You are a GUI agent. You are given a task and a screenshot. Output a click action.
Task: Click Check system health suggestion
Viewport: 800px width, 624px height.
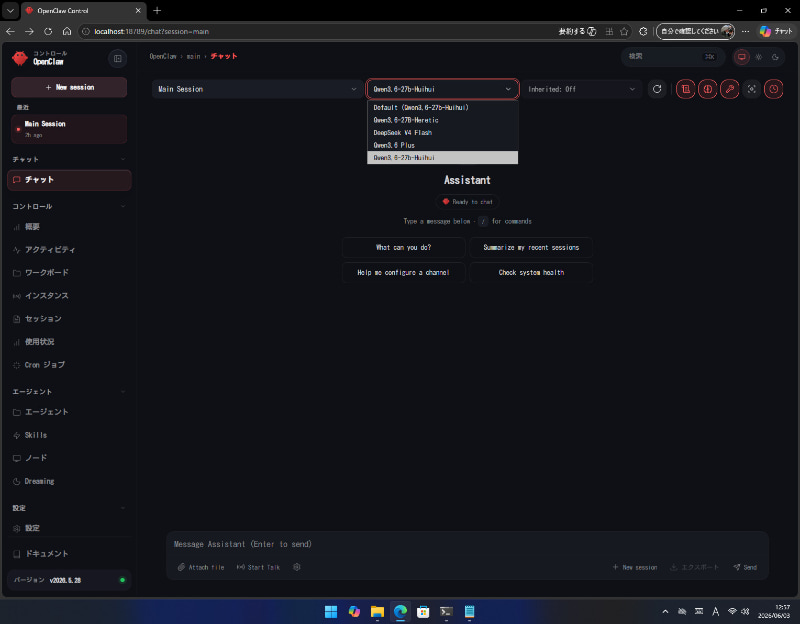(x=531, y=272)
